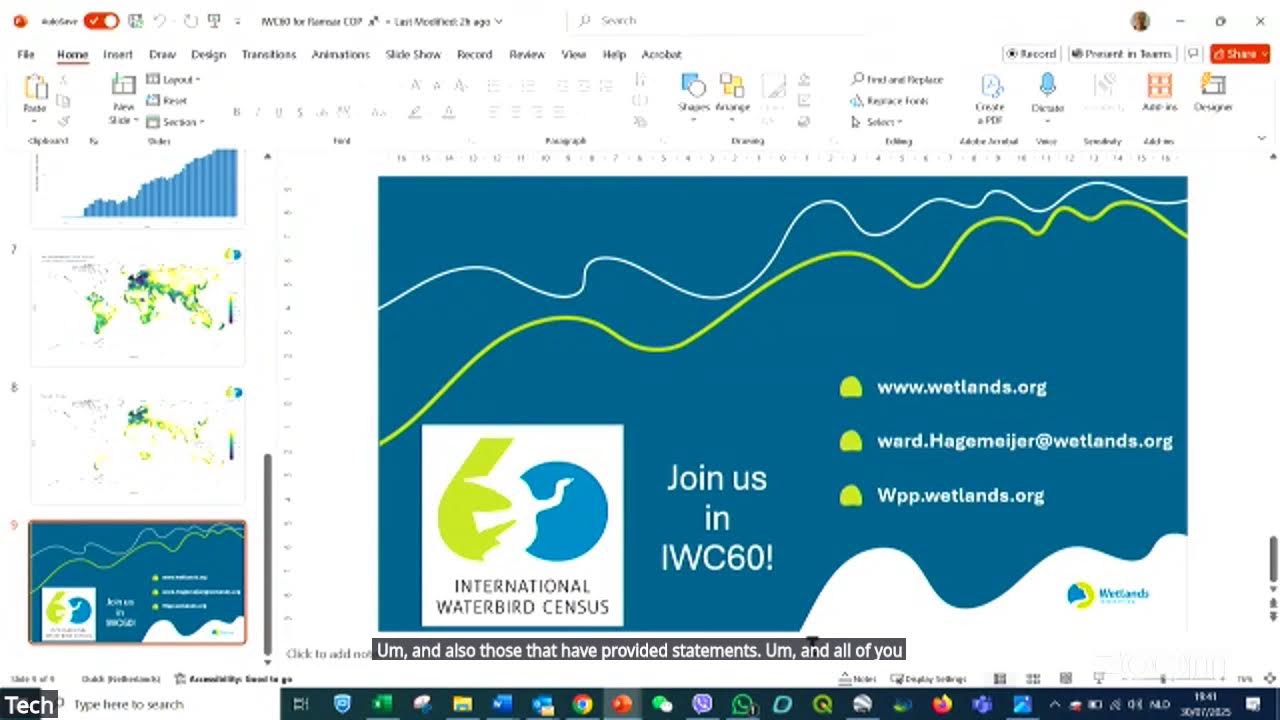This screenshot has width=1280, height=720.
Task: Click the Notes button in status bar
Action: (859, 678)
